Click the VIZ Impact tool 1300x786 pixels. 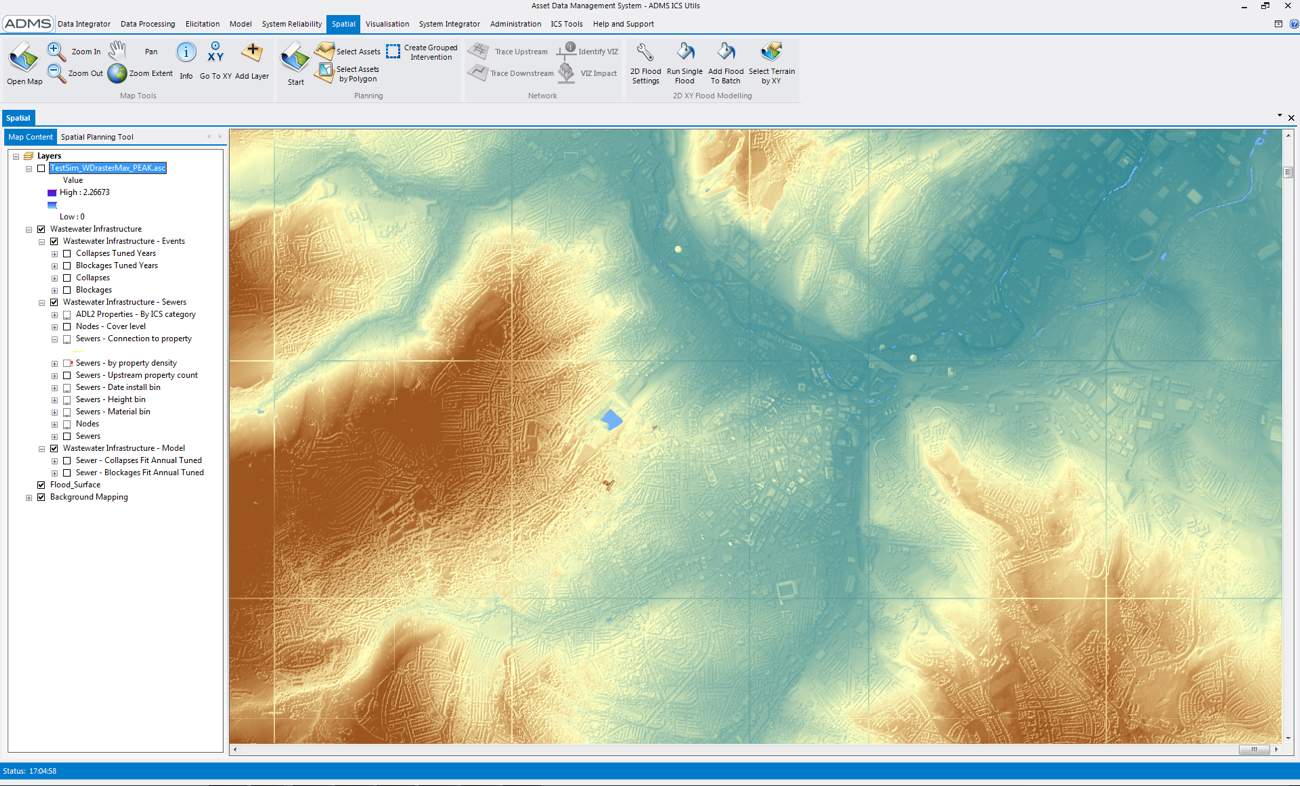tap(588, 73)
